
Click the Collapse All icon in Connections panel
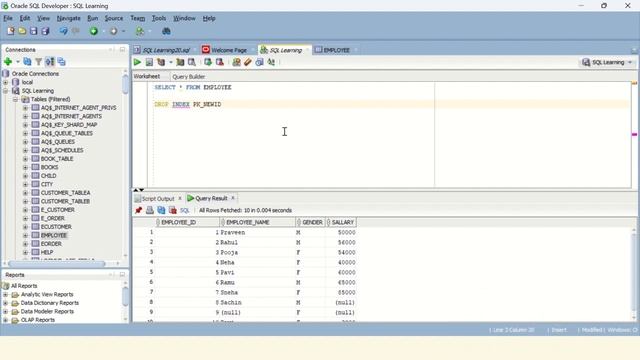61,62
